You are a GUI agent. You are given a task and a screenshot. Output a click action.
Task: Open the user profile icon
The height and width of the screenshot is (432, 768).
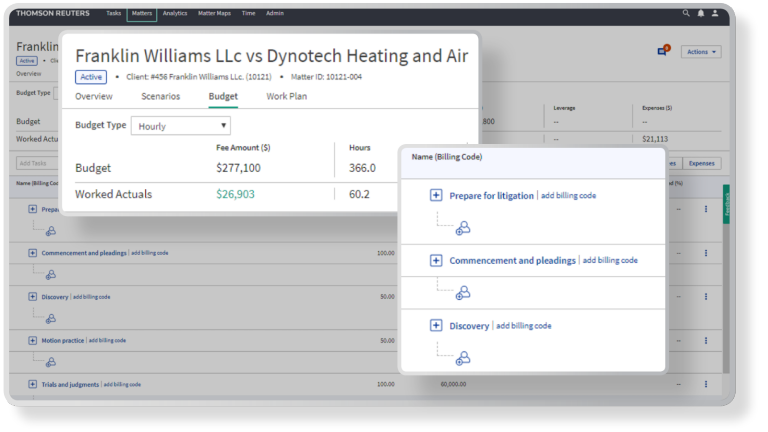(x=714, y=13)
